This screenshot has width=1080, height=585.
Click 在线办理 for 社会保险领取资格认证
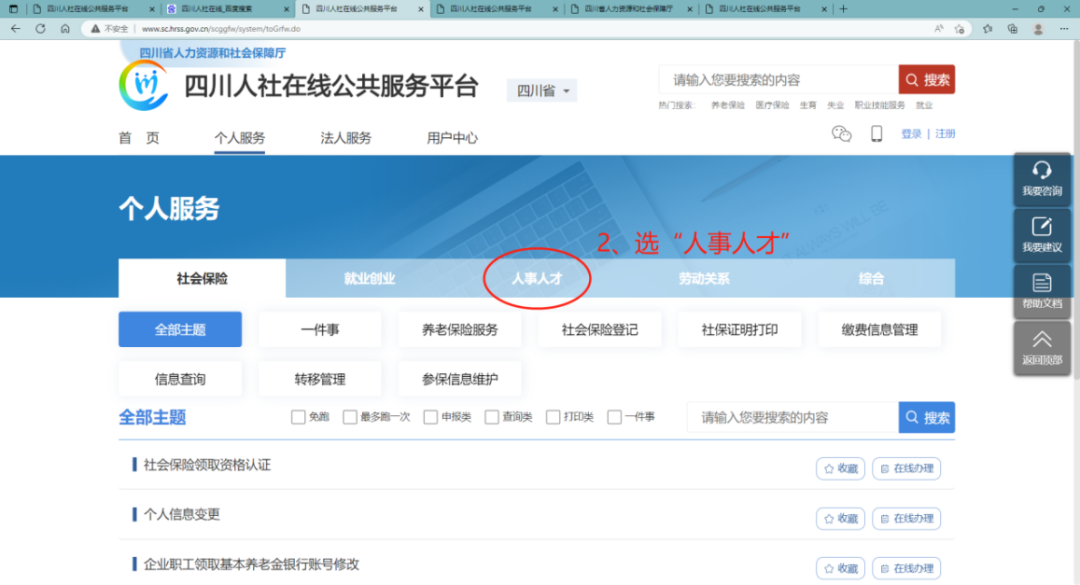coord(906,468)
